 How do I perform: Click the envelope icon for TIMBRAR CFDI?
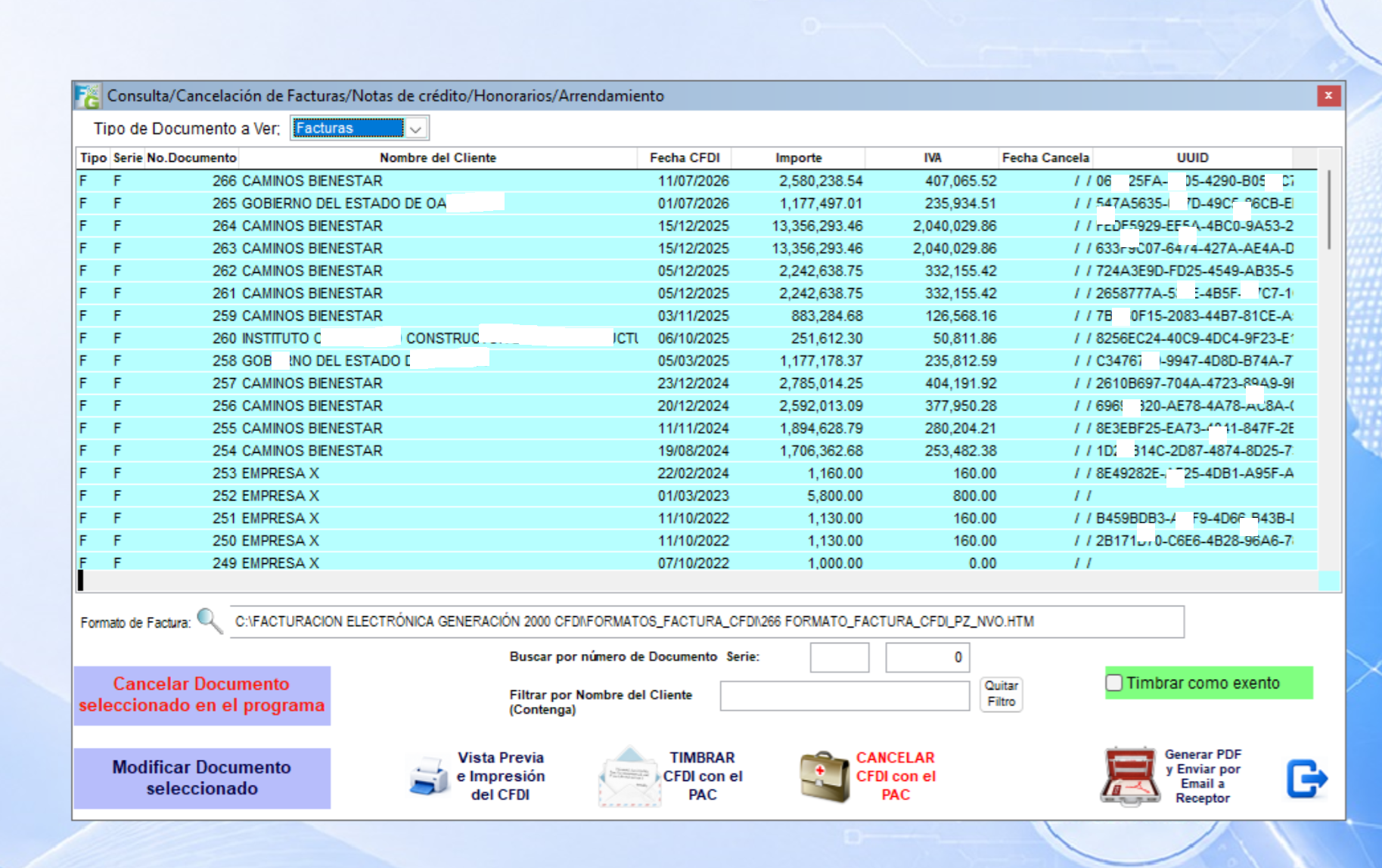click(x=629, y=777)
